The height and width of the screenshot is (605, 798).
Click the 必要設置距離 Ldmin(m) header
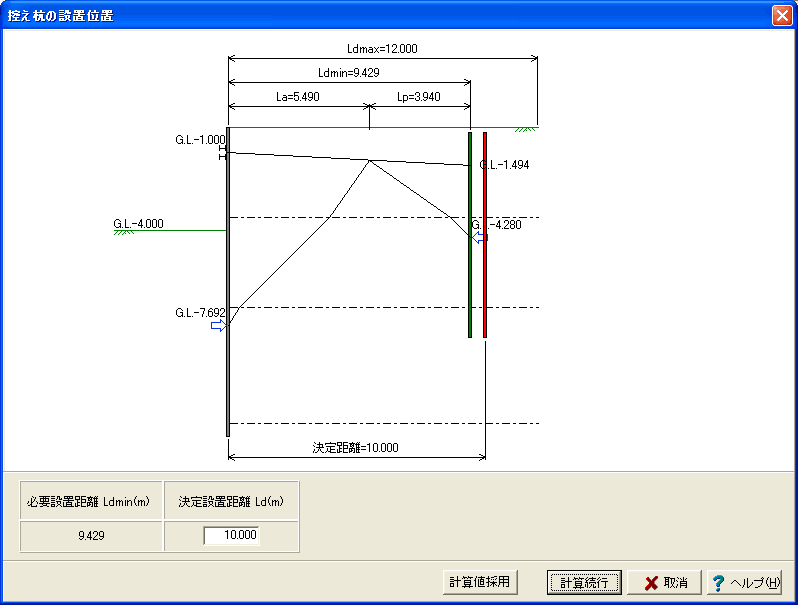pyautogui.click(x=91, y=502)
